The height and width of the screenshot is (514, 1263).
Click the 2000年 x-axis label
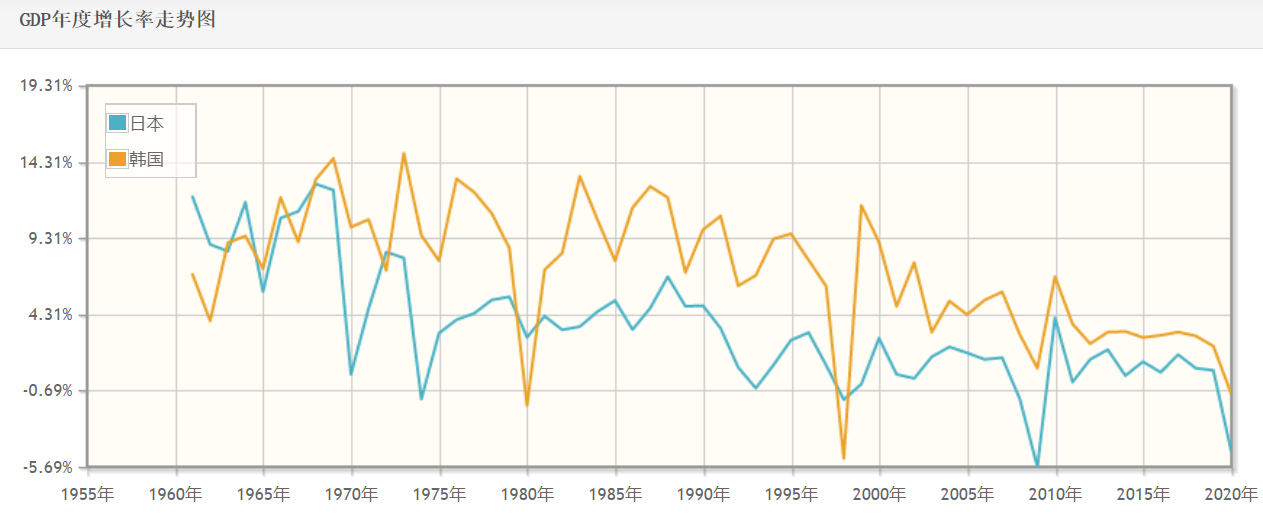pyautogui.click(x=880, y=493)
